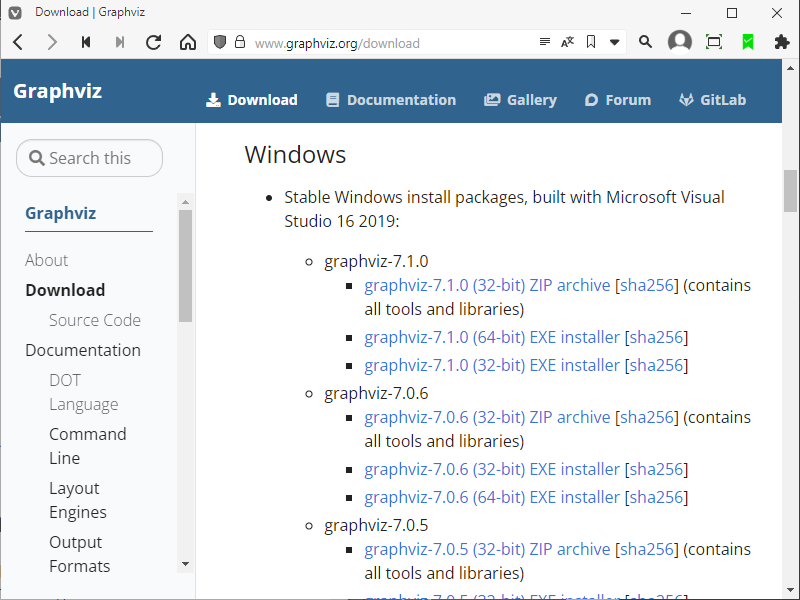
Task: Open DOT Language sidebar entry
Action: point(84,392)
